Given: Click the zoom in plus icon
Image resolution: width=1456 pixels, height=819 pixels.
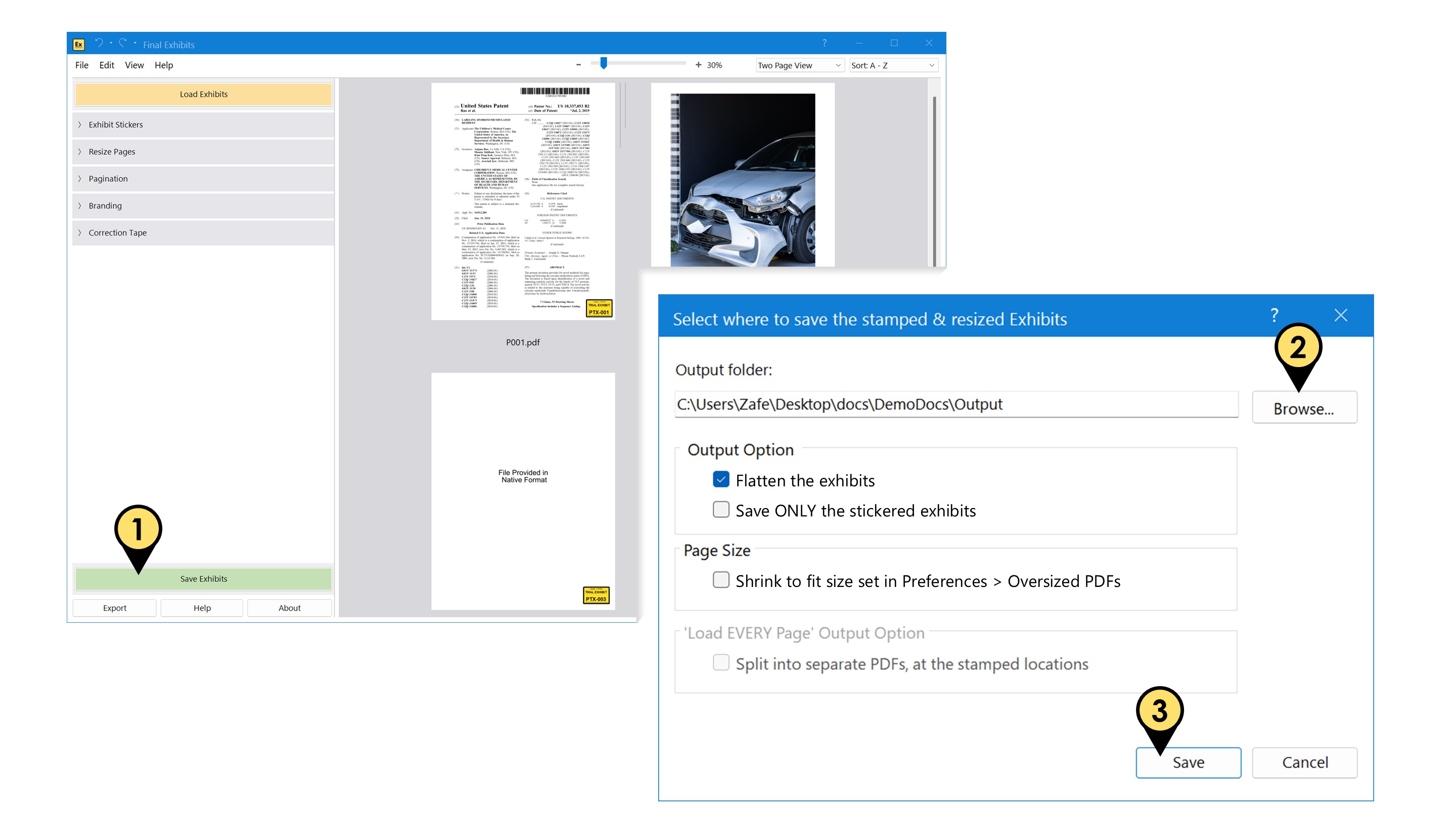Looking at the screenshot, I should (698, 65).
